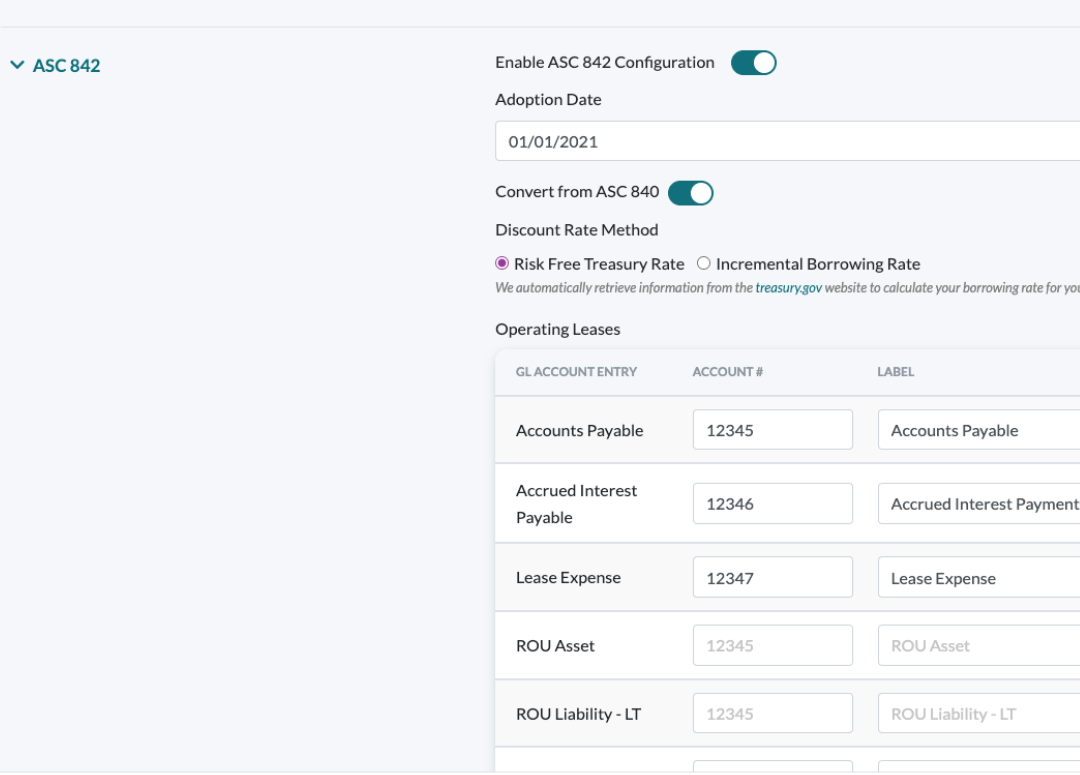Select the Lease Expense account number 12347
Image resolution: width=1080 pixels, height=775 pixels.
click(772, 577)
